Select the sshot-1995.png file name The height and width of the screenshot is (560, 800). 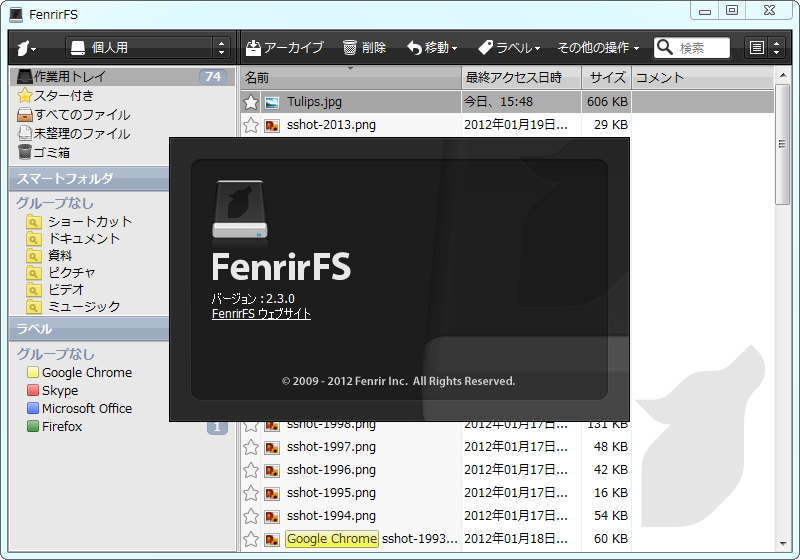pos(331,493)
